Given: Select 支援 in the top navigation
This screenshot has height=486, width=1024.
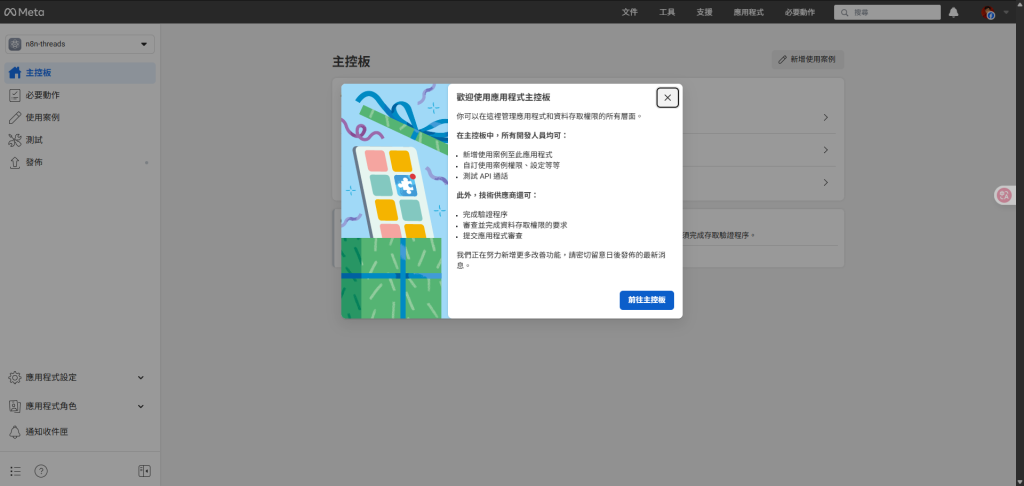Looking at the screenshot, I should (704, 12).
